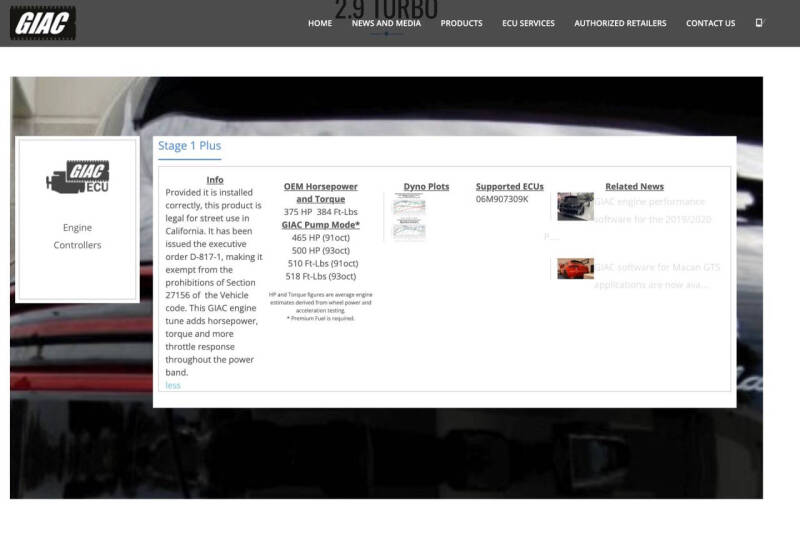Select the GIAC ECU engine icon
The width and height of the screenshot is (800, 537).
click(x=78, y=176)
